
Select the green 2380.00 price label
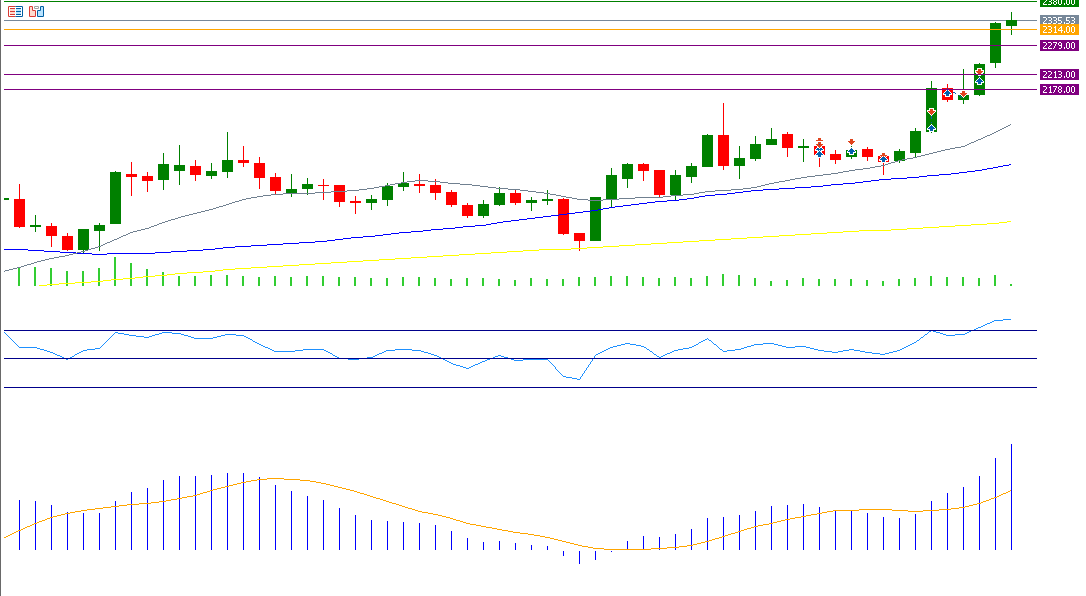point(1058,3)
